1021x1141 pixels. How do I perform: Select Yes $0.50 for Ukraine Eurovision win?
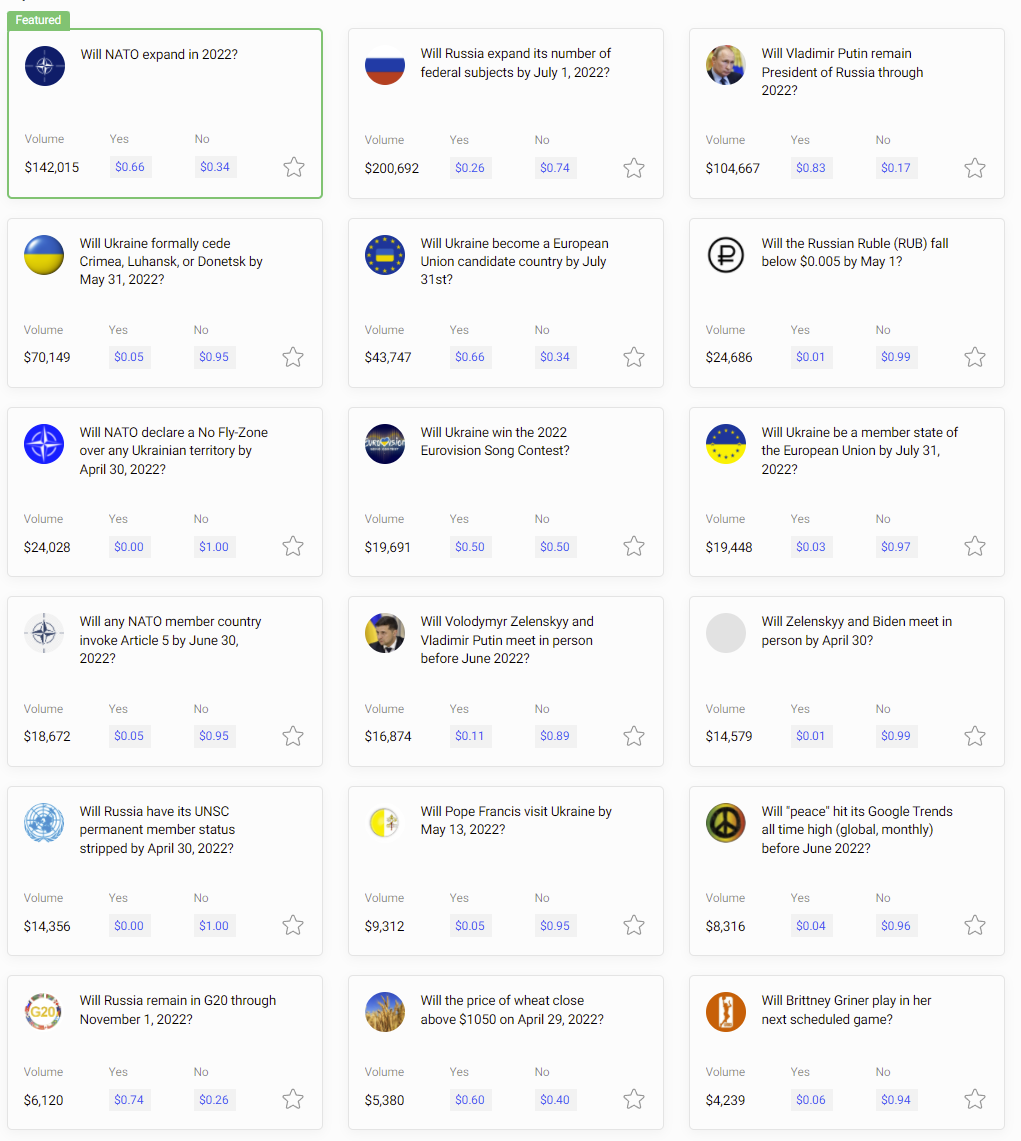[470, 547]
